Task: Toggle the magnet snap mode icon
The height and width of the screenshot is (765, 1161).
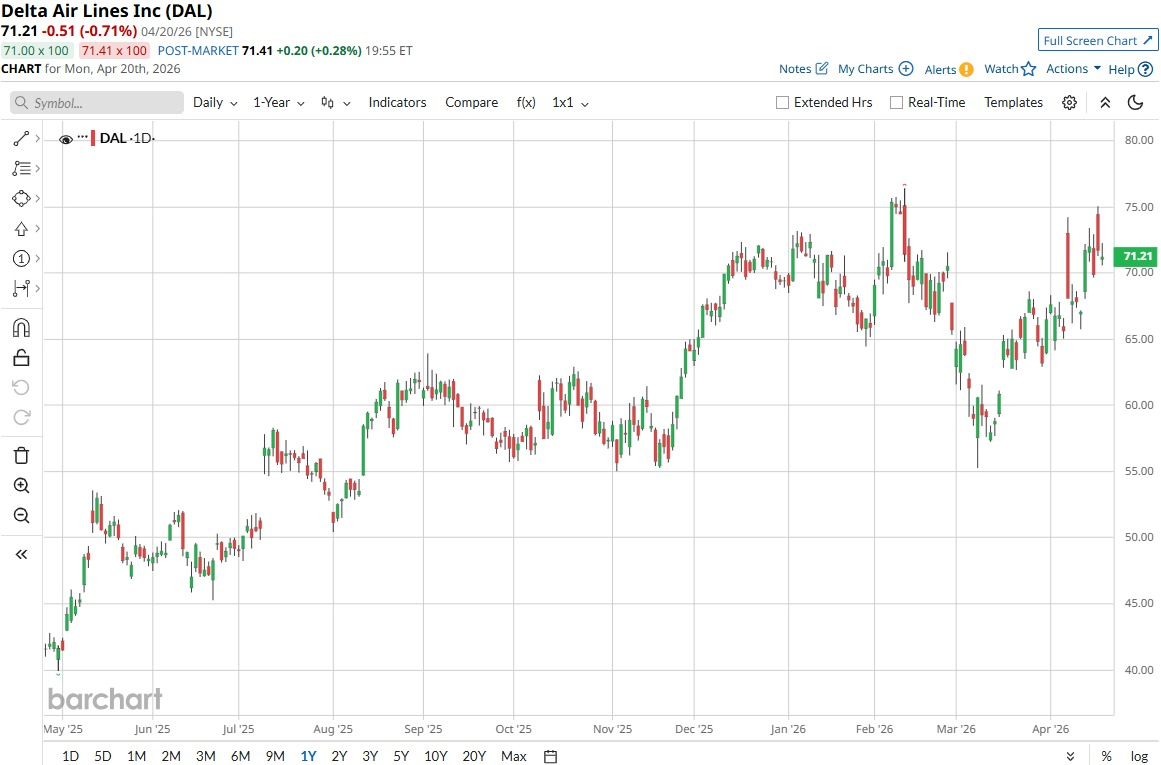Action: click(21, 328)
